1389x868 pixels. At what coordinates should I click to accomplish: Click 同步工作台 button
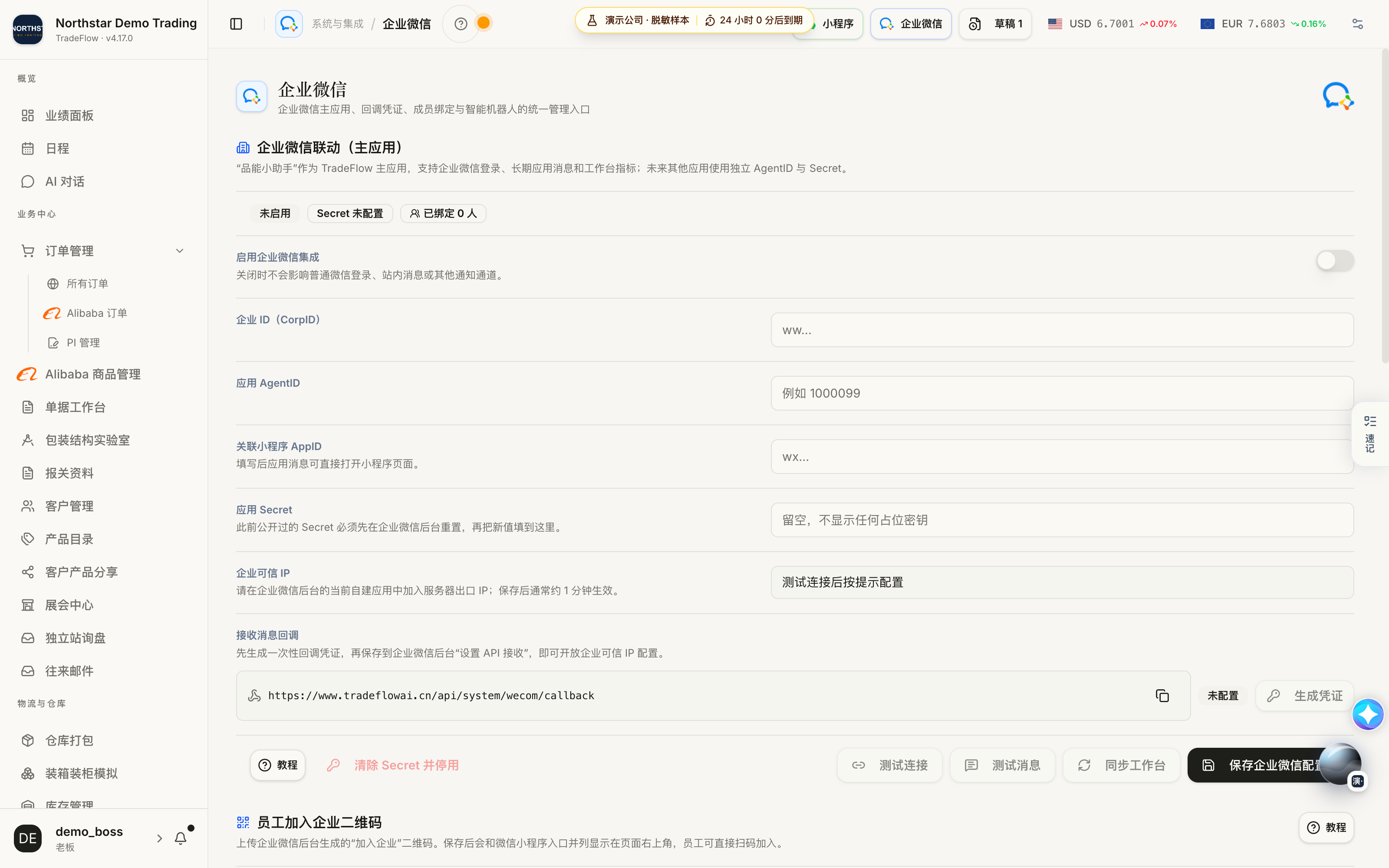(1121, 765)
